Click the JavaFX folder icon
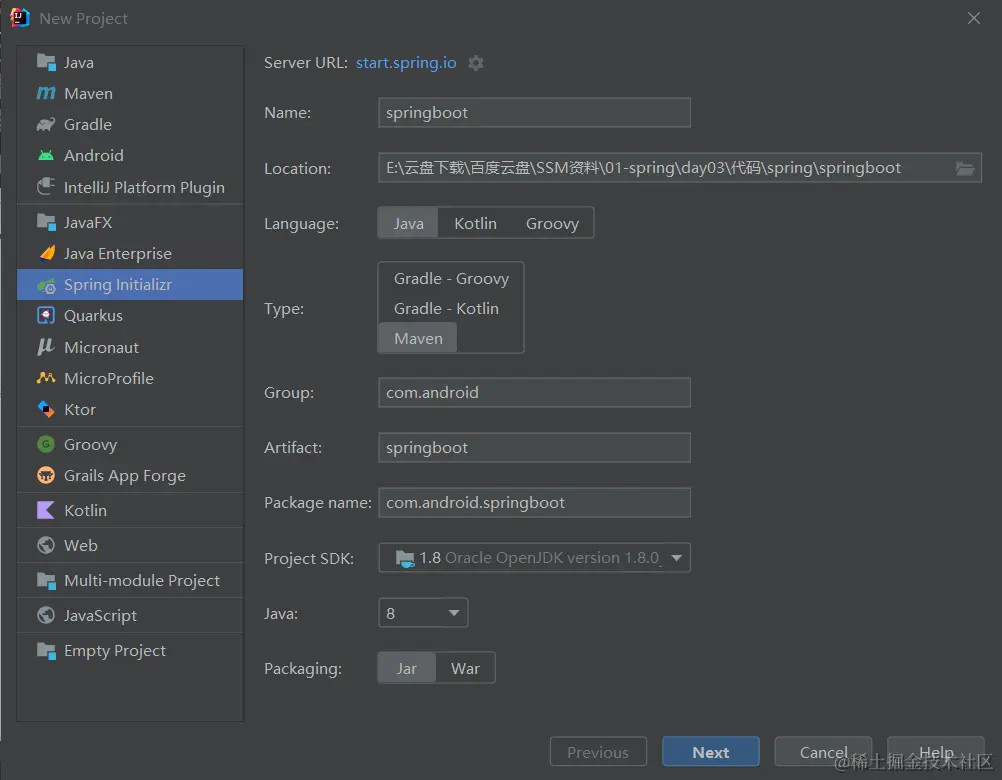Screen dimensions: 1002x780 (x=46, y=222)
